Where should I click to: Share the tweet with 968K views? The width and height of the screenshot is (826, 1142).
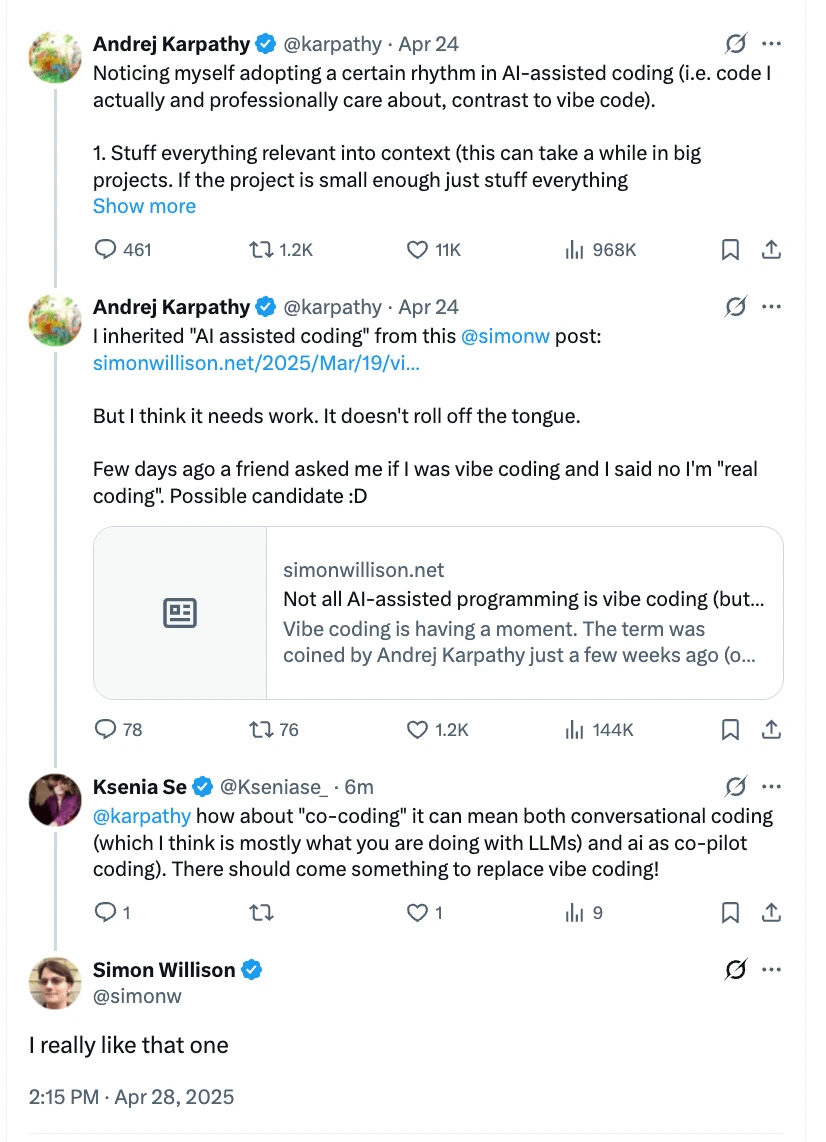[x=771, y=249]
